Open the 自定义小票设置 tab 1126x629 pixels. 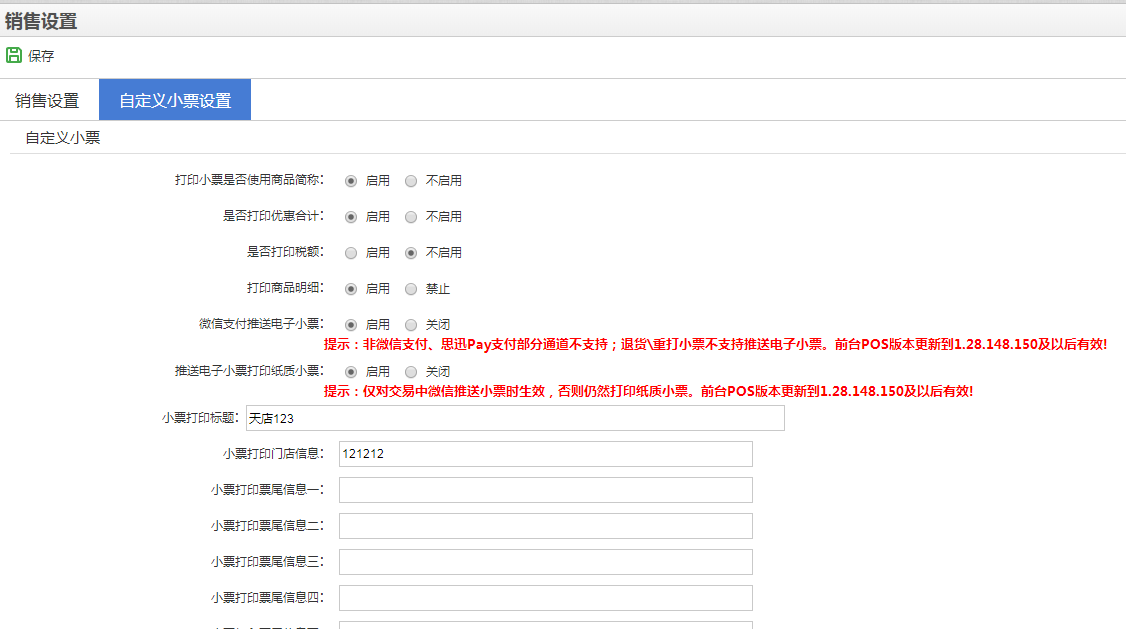click(175, 100)
